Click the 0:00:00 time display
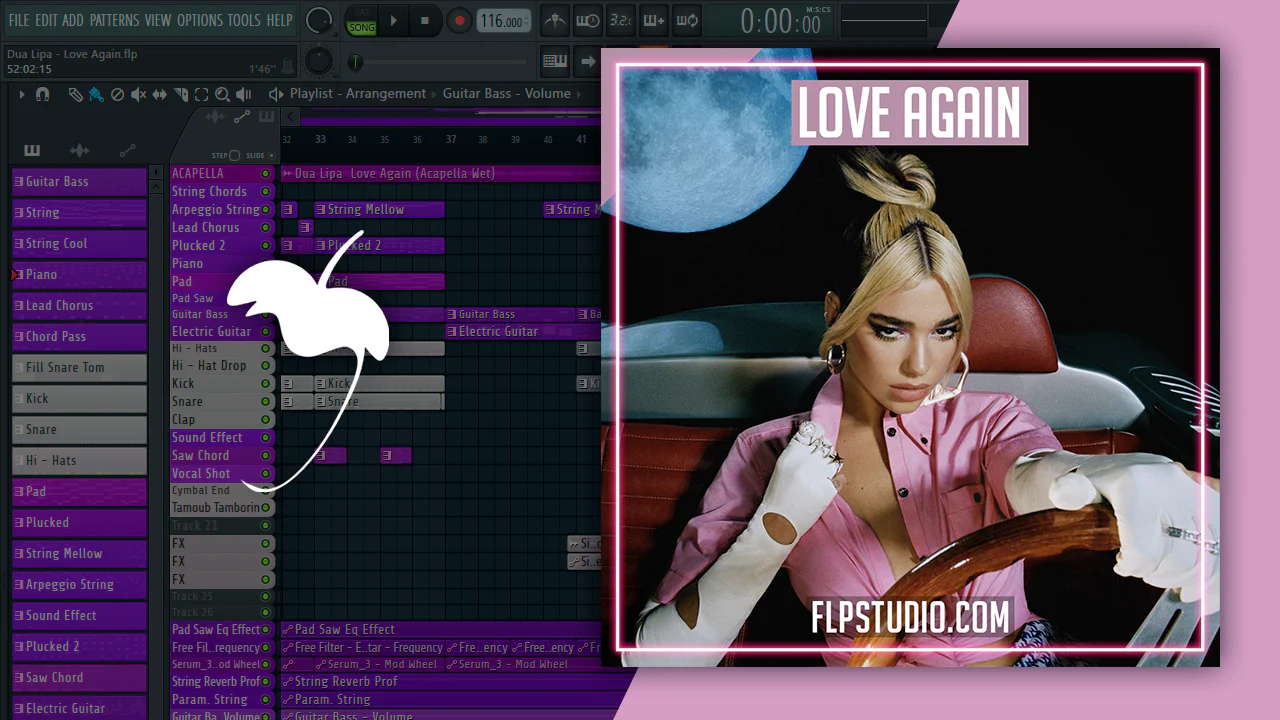Screen dimensions: 1280x720 coord(781,22)
